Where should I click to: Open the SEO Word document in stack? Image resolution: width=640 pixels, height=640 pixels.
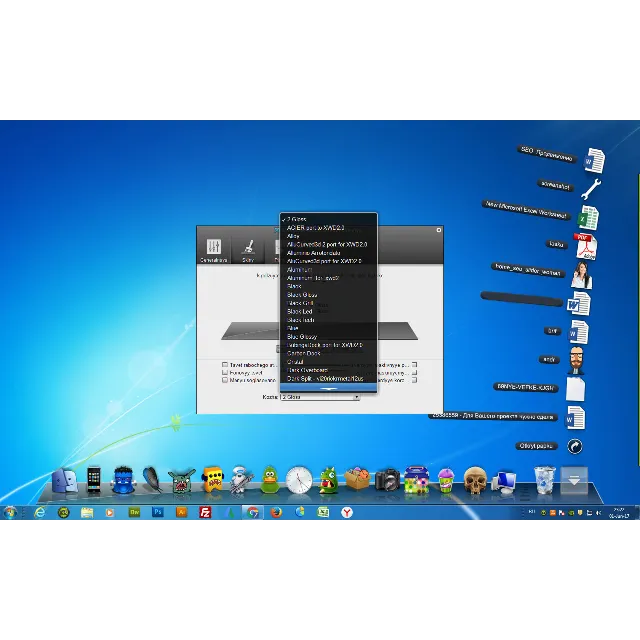point(594,160)
